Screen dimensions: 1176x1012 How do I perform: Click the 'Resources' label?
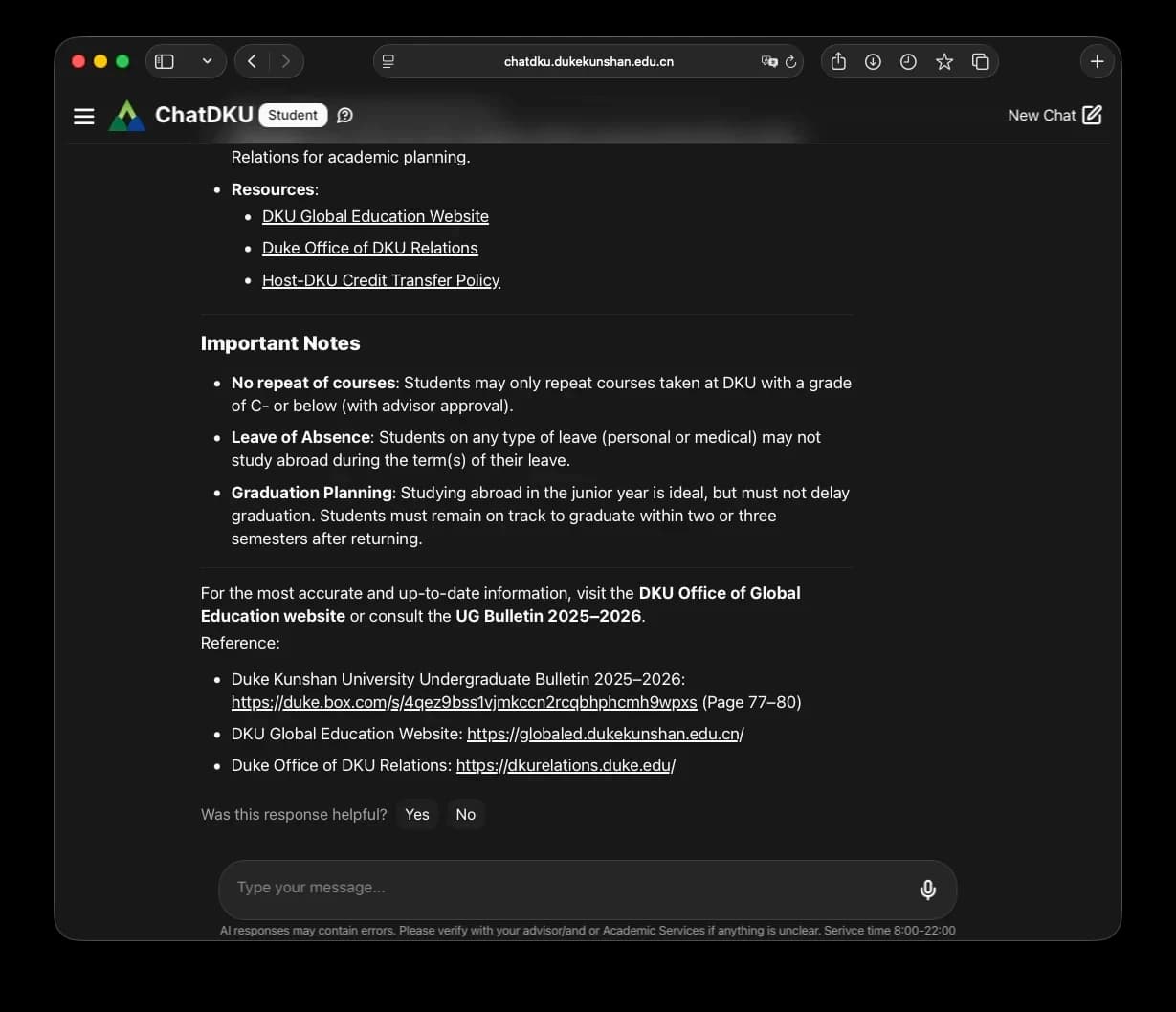point(273,189)
